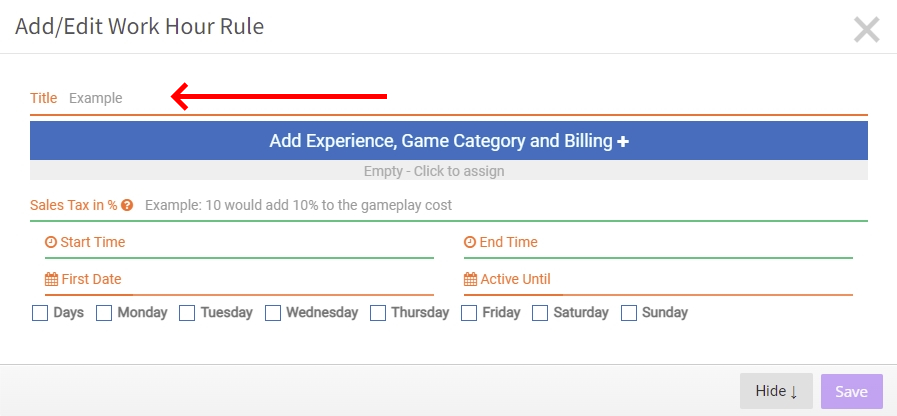This screenshot has width=897, height=416.
Task: Mark the Friday checkbox
Action: pyautogui.click(x=469, y=313)
